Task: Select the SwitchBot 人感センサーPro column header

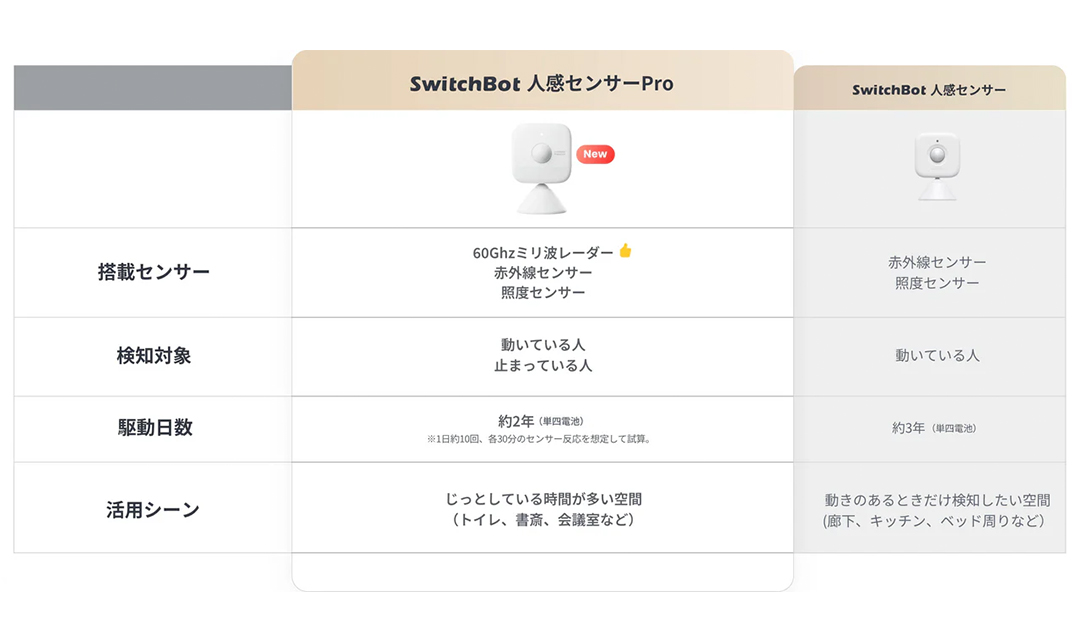Action: pos(542,84)
